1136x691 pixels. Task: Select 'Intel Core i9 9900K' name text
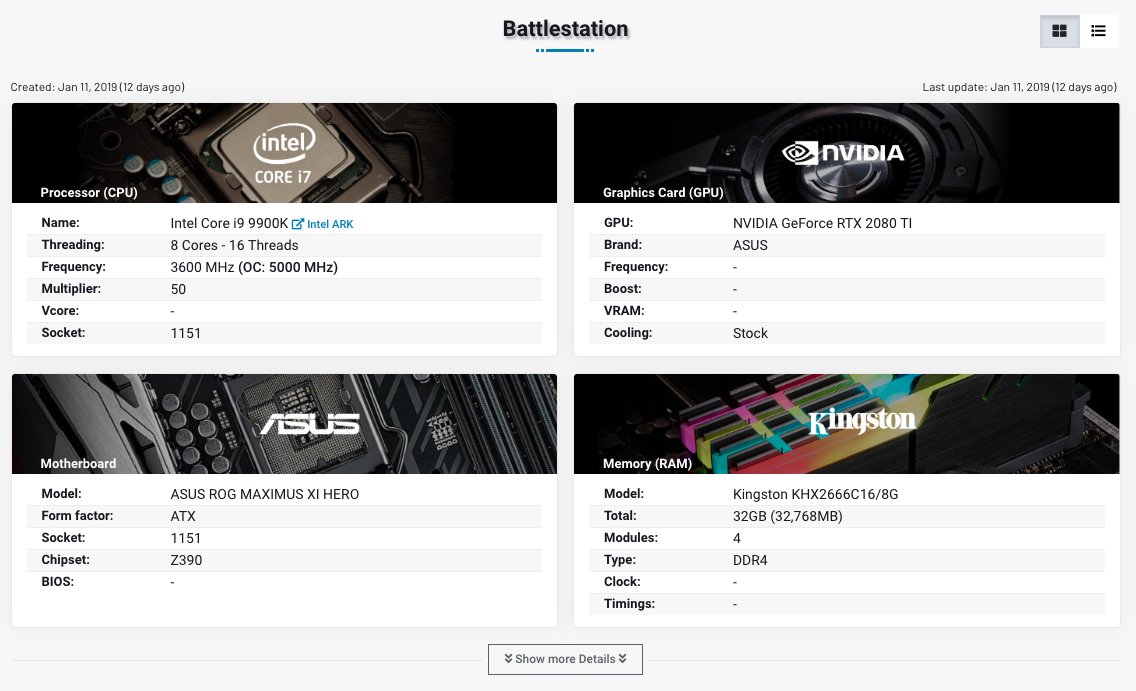229,224
